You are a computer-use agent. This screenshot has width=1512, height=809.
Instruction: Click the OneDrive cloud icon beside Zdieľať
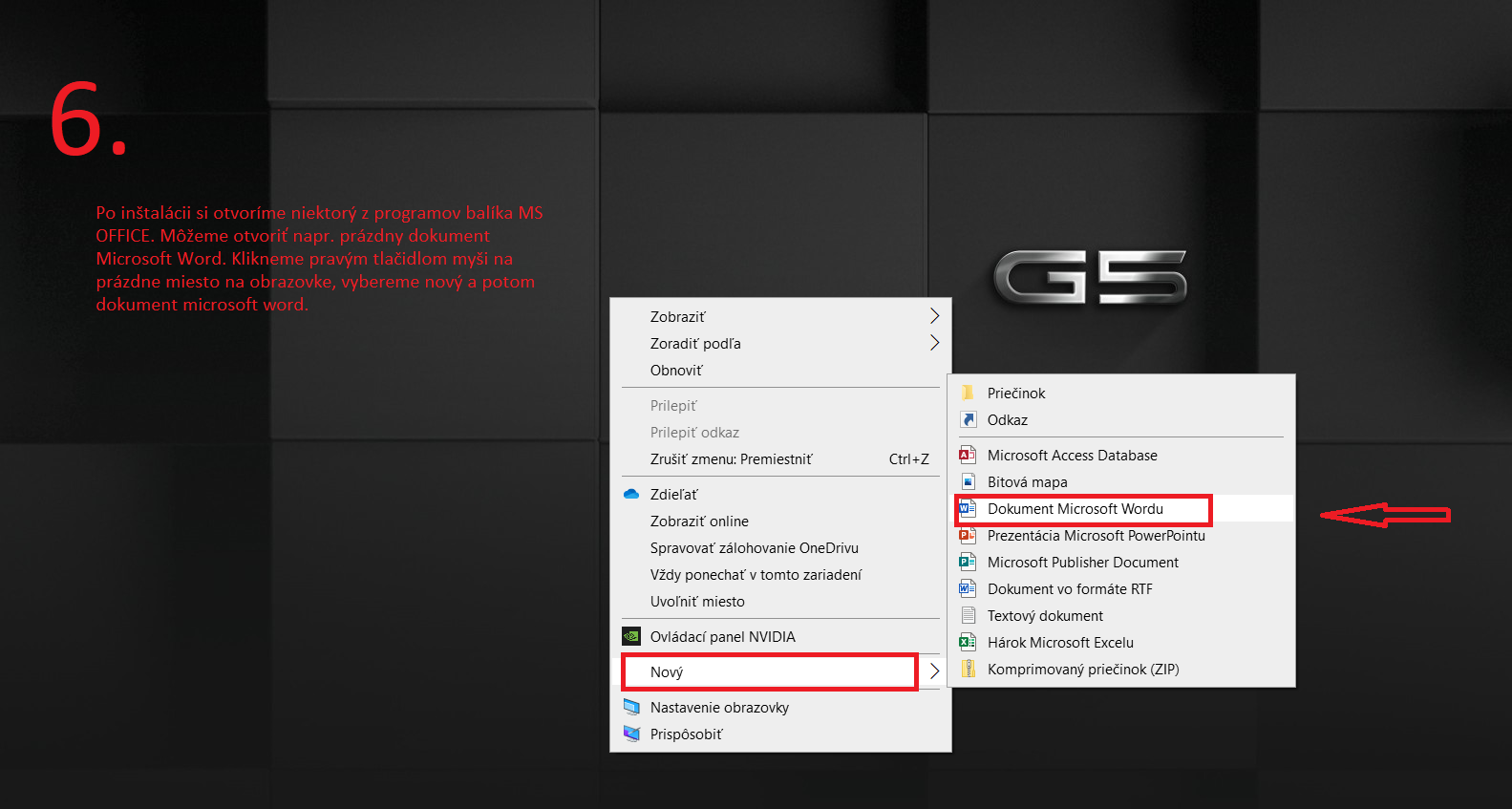click(631, 494)
